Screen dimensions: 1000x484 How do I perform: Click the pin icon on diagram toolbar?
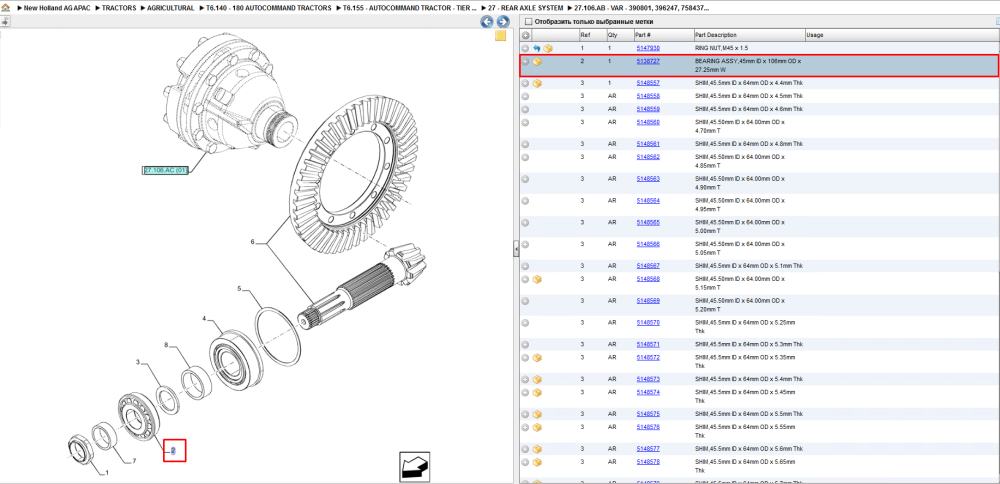pyautogui.click(x=4, y=21)
